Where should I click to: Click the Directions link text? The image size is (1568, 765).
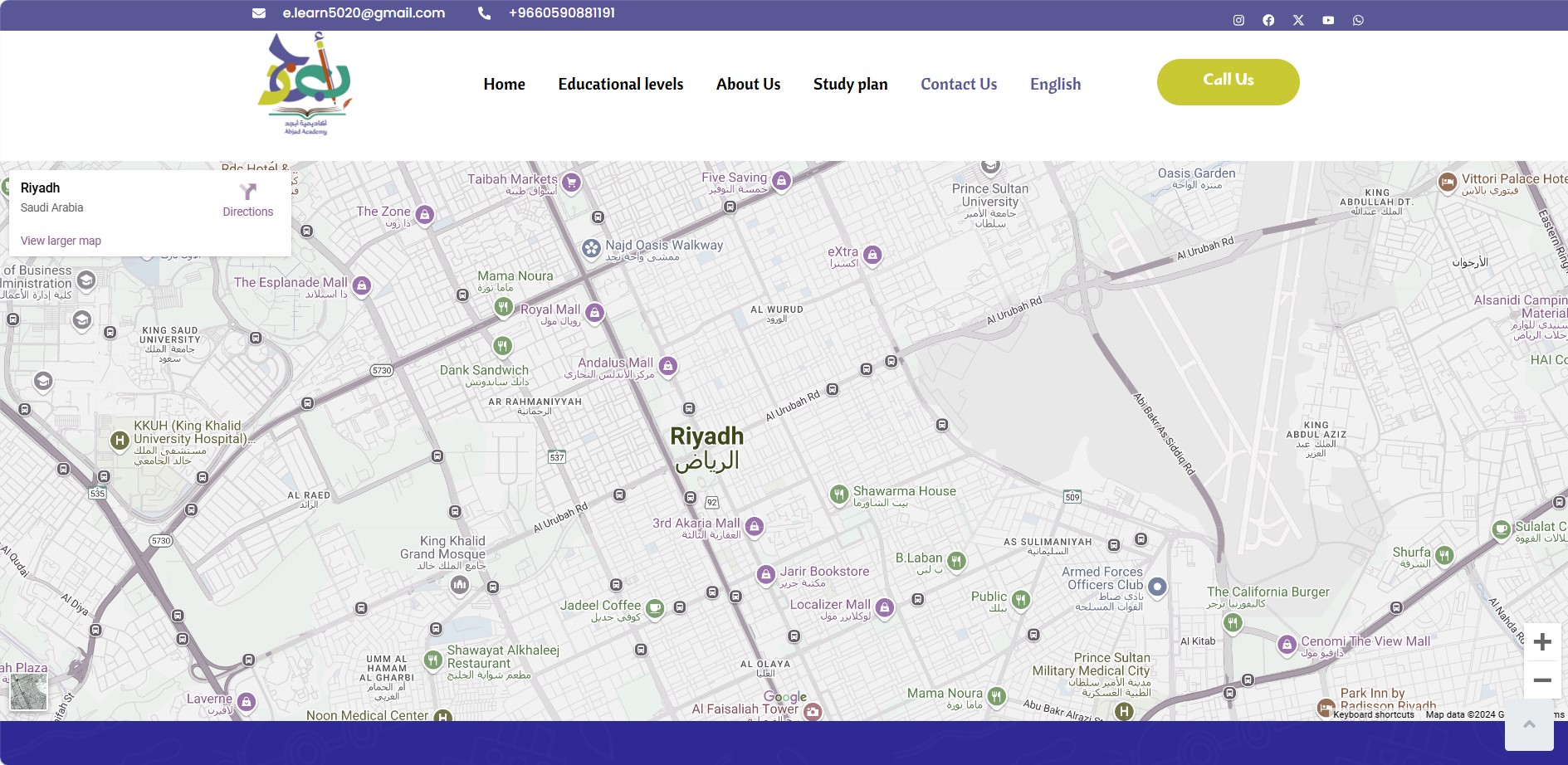[247, 212]
